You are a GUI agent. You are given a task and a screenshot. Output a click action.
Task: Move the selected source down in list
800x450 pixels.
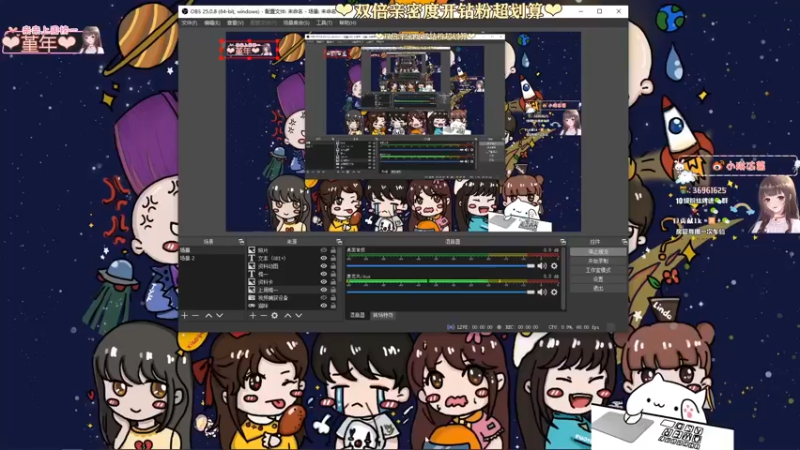pyautogui.click(x=299, y=316)
